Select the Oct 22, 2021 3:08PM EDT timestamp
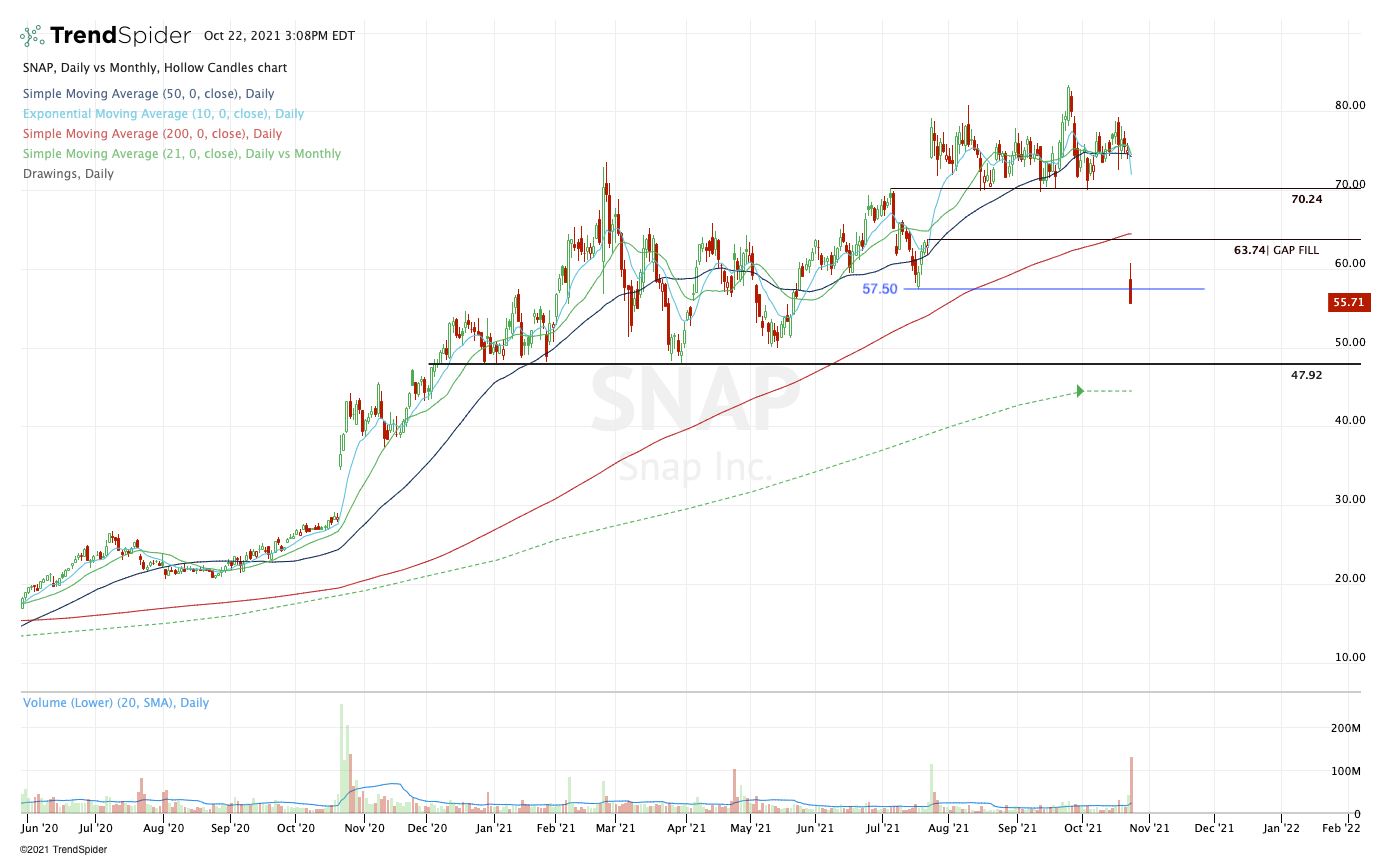 (279, 36)
